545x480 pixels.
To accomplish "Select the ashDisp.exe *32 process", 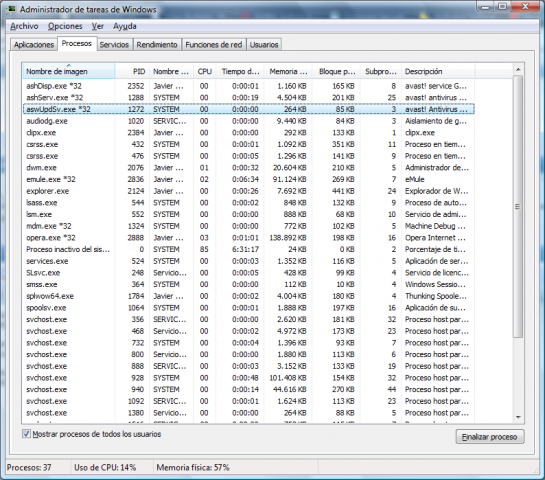I will click(x=249, y=86).
